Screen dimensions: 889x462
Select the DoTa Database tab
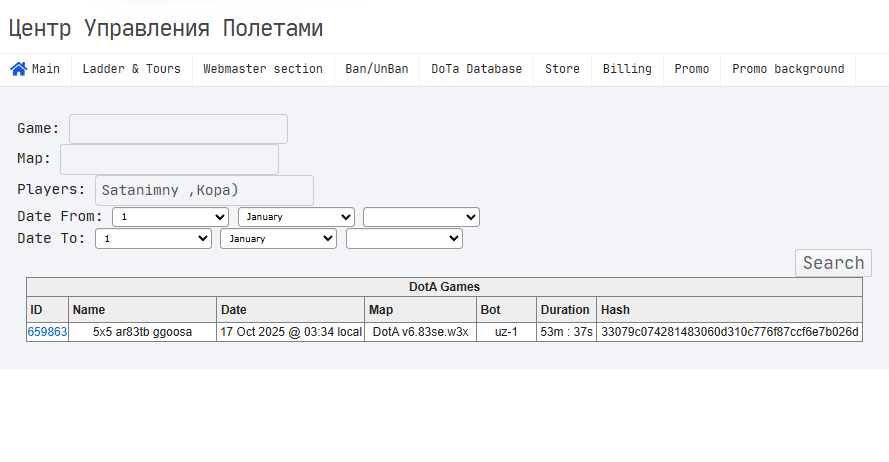click(476, 69)
